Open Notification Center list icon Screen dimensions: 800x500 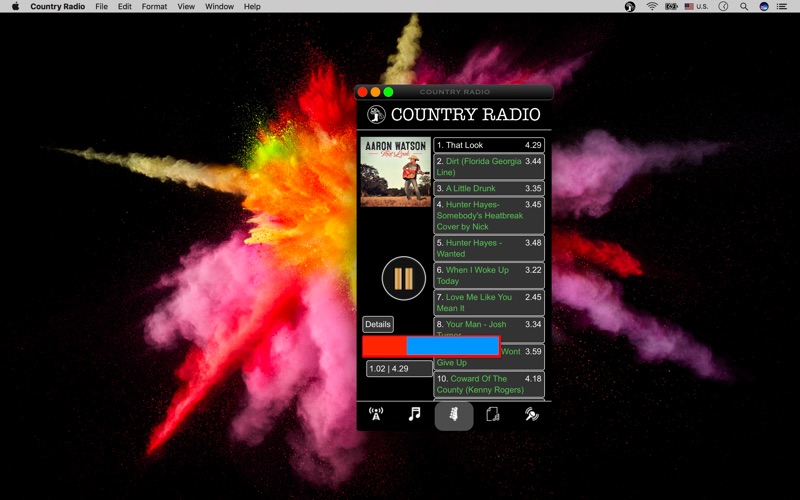[782, 7]
